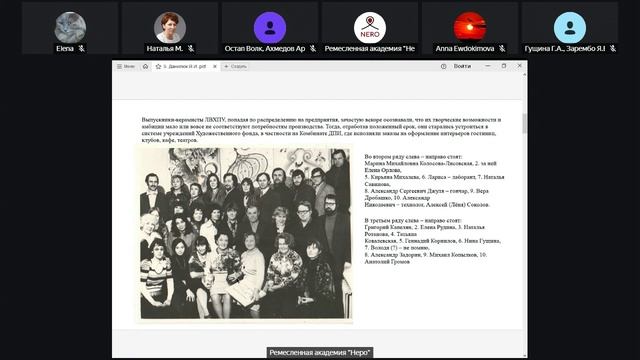Viewport: 640px width, 360px height.
Task: Open the Меню hamburger menu in PDF viewer
Action: click(126, 67)
